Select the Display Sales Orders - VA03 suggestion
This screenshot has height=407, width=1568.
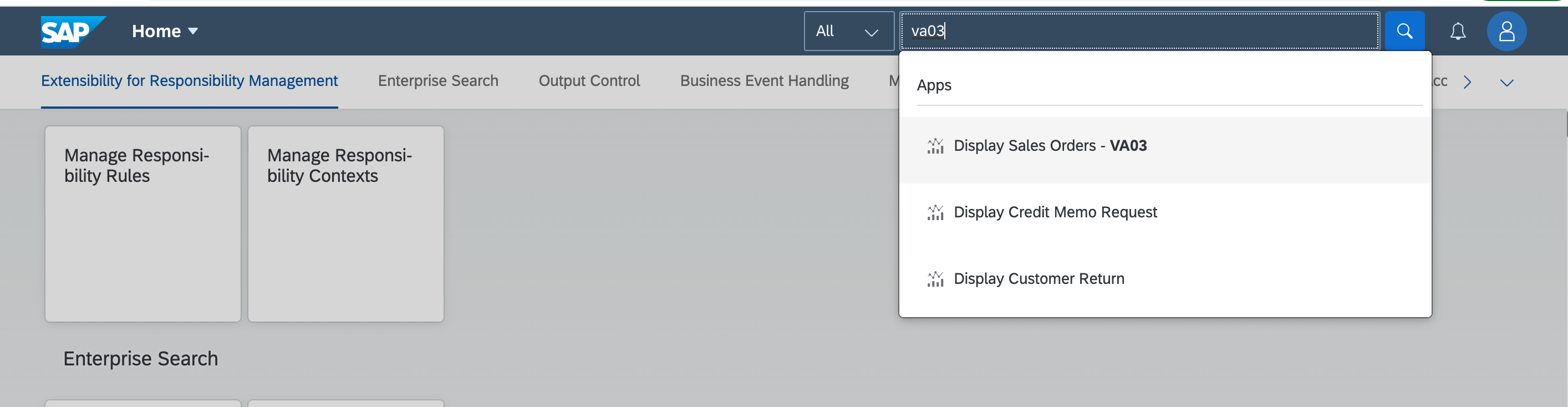click(1050, 146)
